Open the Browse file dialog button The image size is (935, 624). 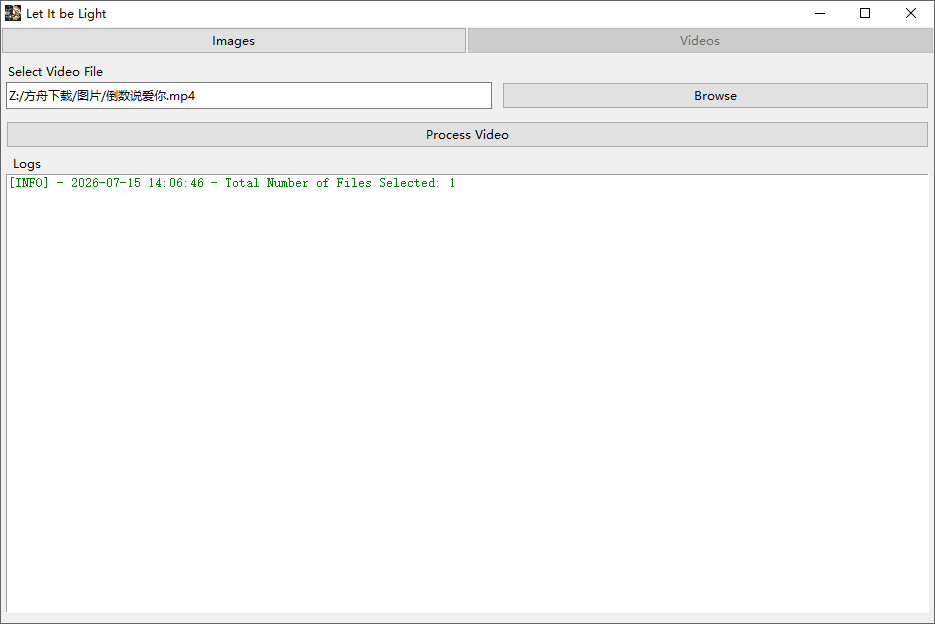pyautogui.click(x=715, y=95)
